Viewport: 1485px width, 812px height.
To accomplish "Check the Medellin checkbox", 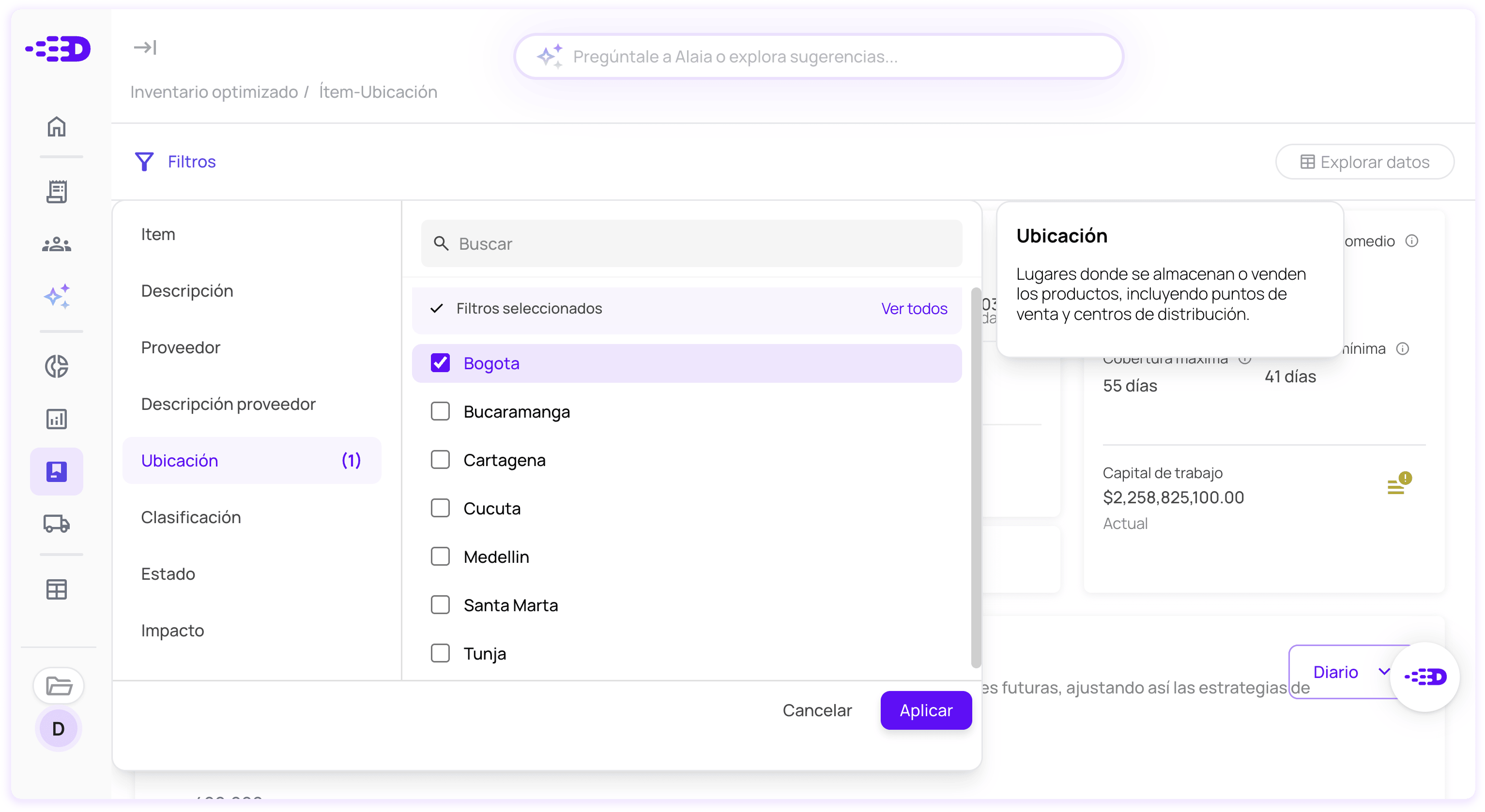I will pos(441,556).
